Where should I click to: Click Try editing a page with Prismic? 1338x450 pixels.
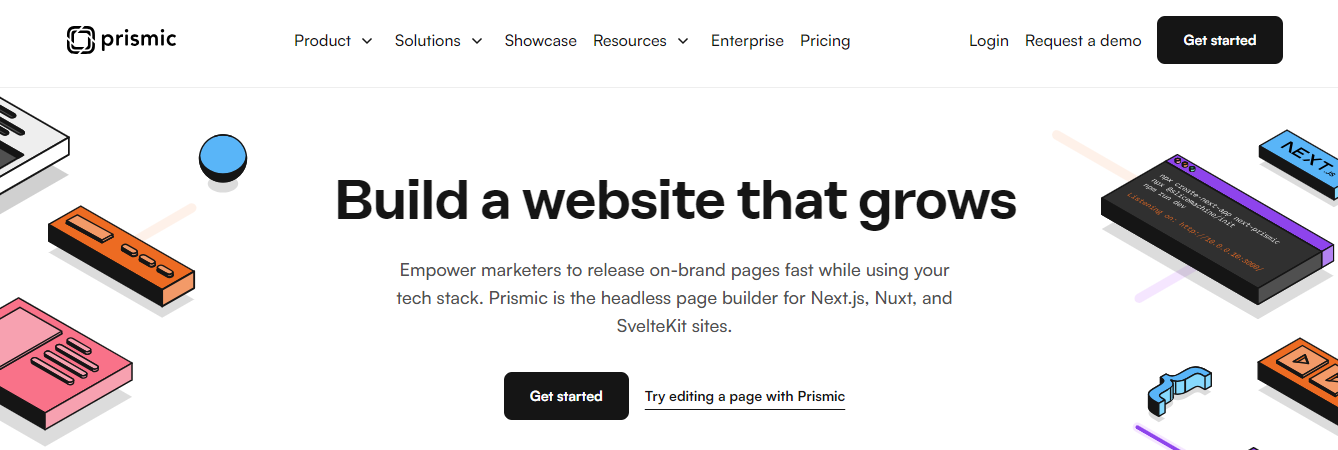[744, 397]
